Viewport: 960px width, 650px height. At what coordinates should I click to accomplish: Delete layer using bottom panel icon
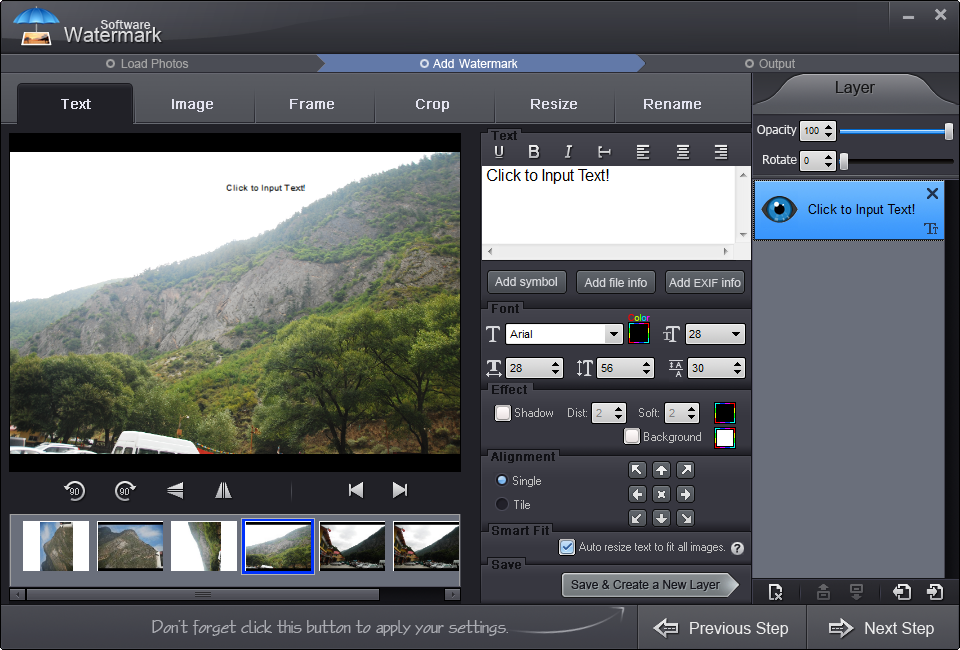pyautogui.click(x=776, y=592)
